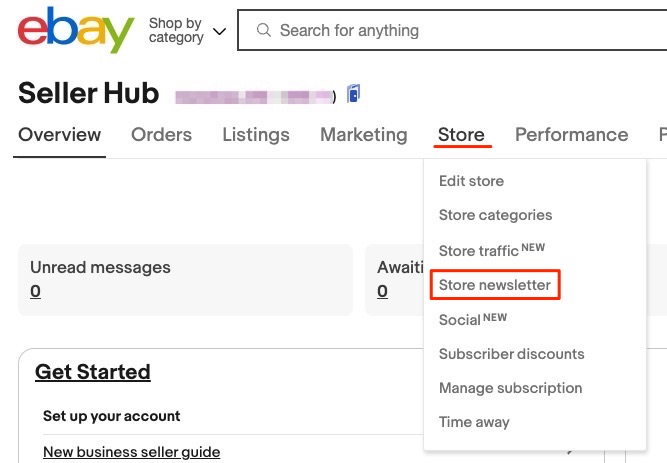Go to the Listings tab

256,135
